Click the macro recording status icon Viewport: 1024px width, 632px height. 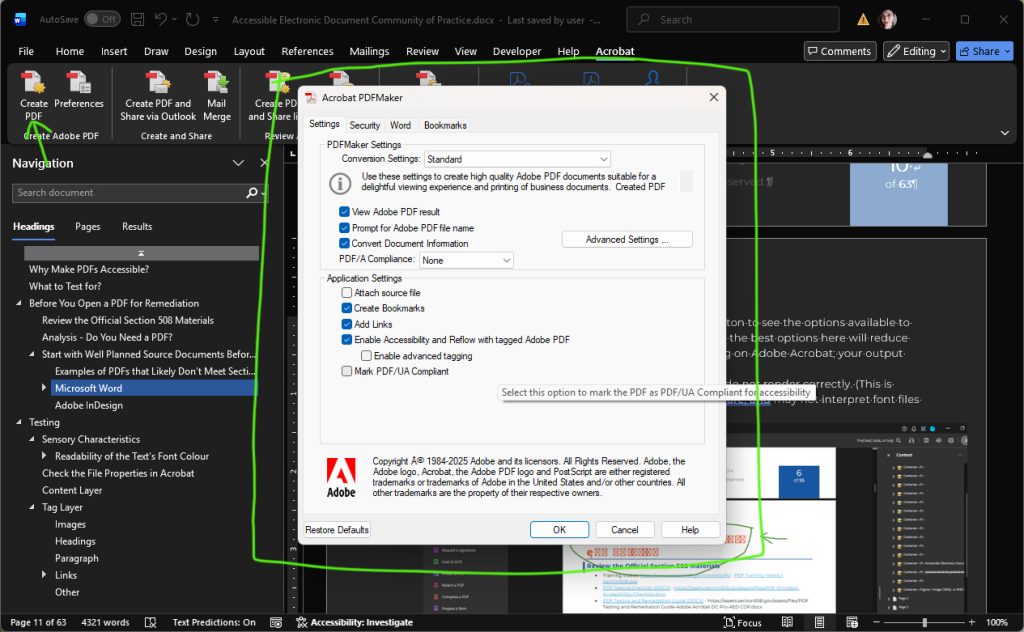tap(276, 622)
